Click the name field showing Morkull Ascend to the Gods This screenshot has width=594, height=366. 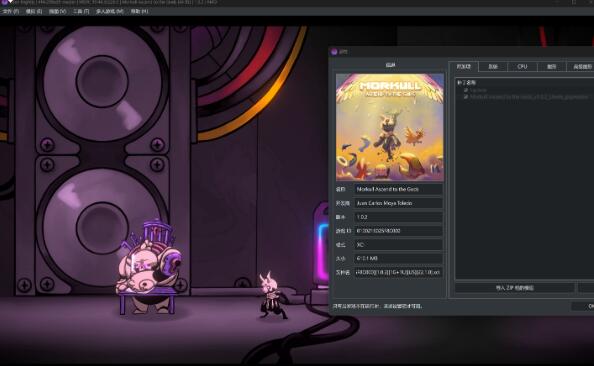click(x=398, y=189)
